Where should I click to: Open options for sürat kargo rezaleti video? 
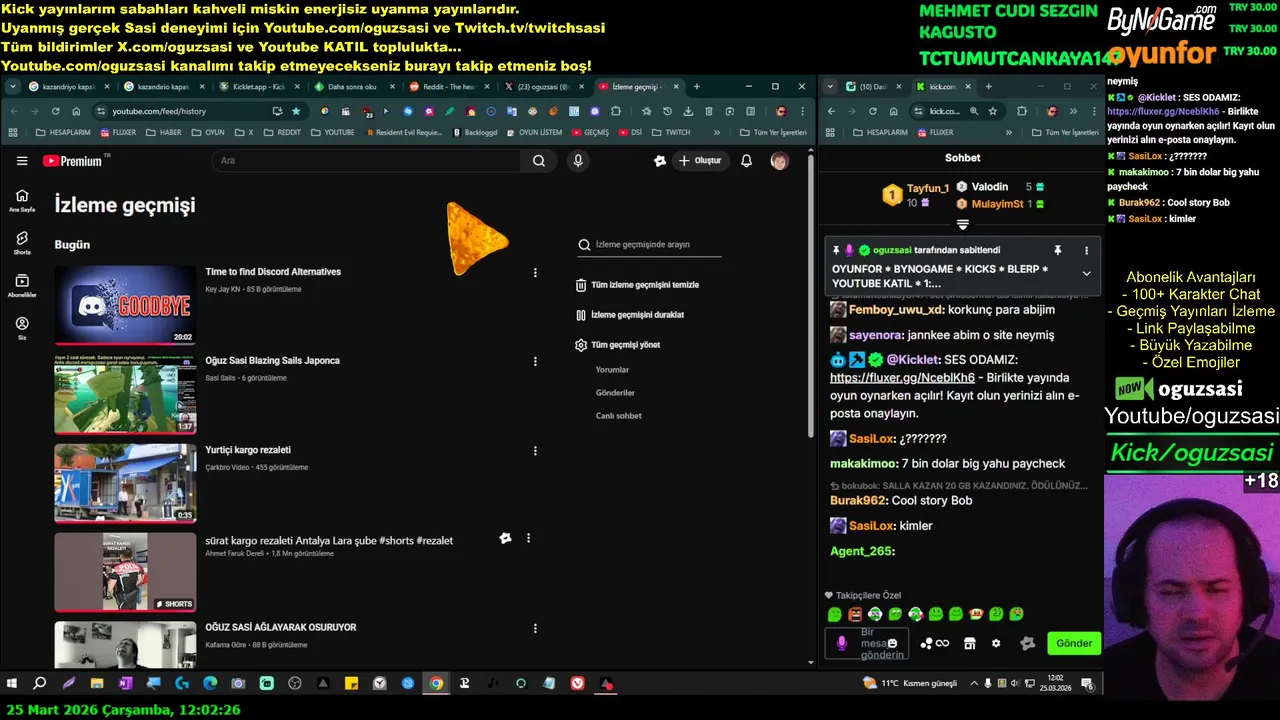[528, 538]
